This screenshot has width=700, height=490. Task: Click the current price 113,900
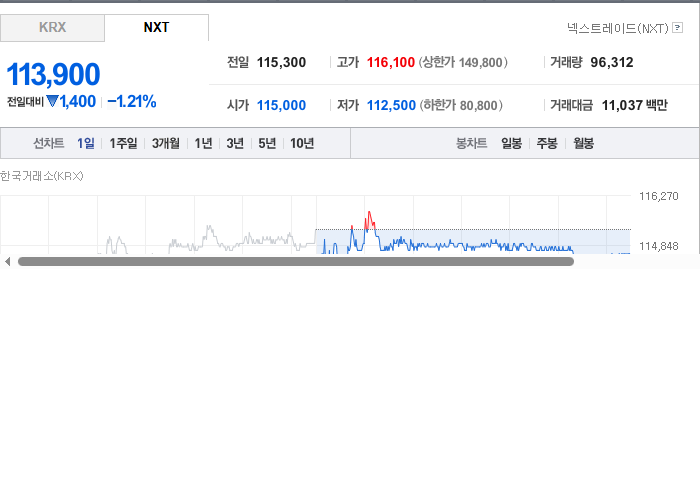53,74
